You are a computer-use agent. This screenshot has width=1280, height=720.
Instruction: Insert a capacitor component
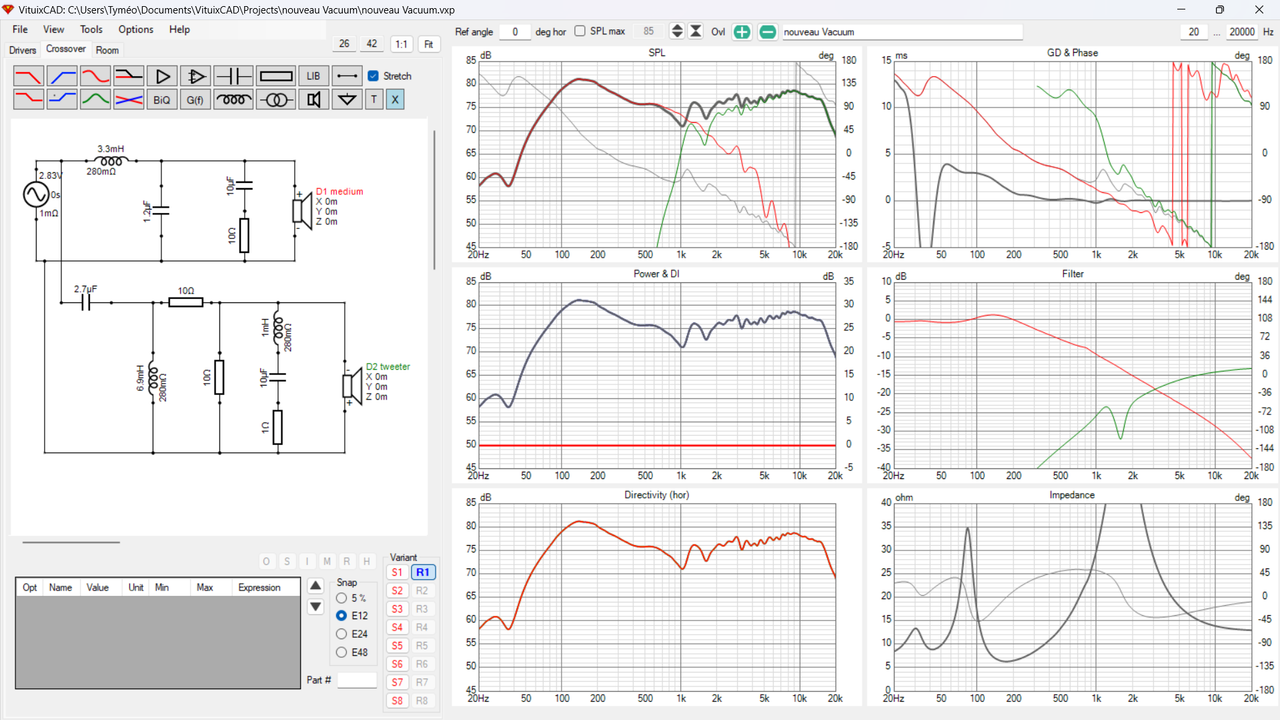[x=234, y=76]
